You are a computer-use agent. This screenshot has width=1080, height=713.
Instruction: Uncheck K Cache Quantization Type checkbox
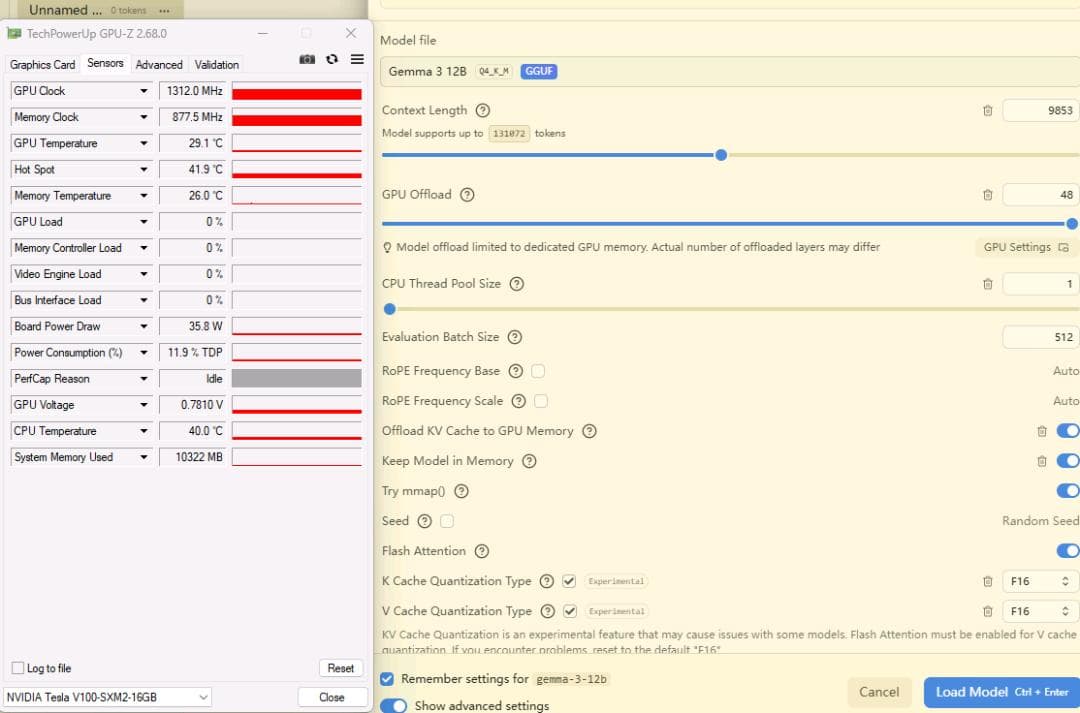point(569,581)
